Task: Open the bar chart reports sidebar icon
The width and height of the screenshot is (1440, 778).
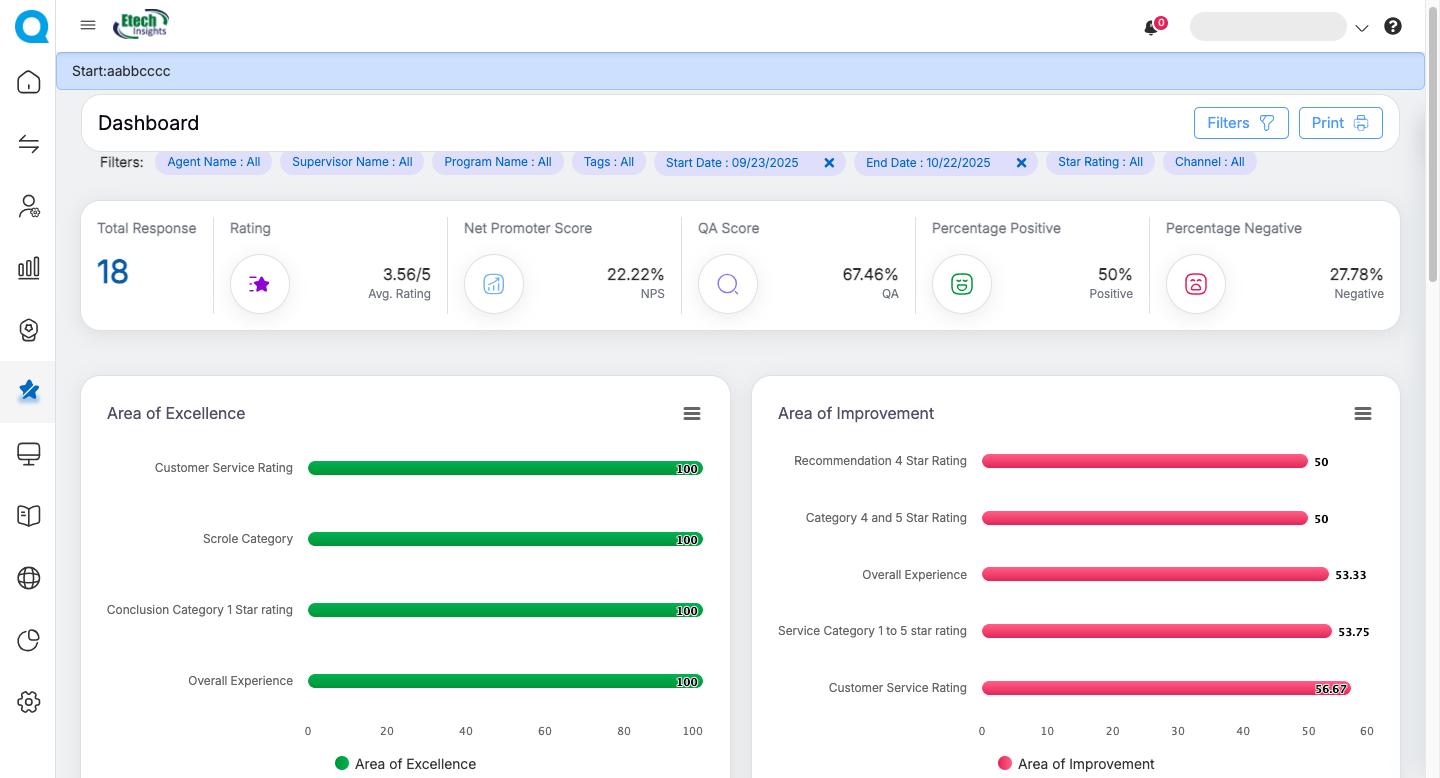Action: [29, 267]
